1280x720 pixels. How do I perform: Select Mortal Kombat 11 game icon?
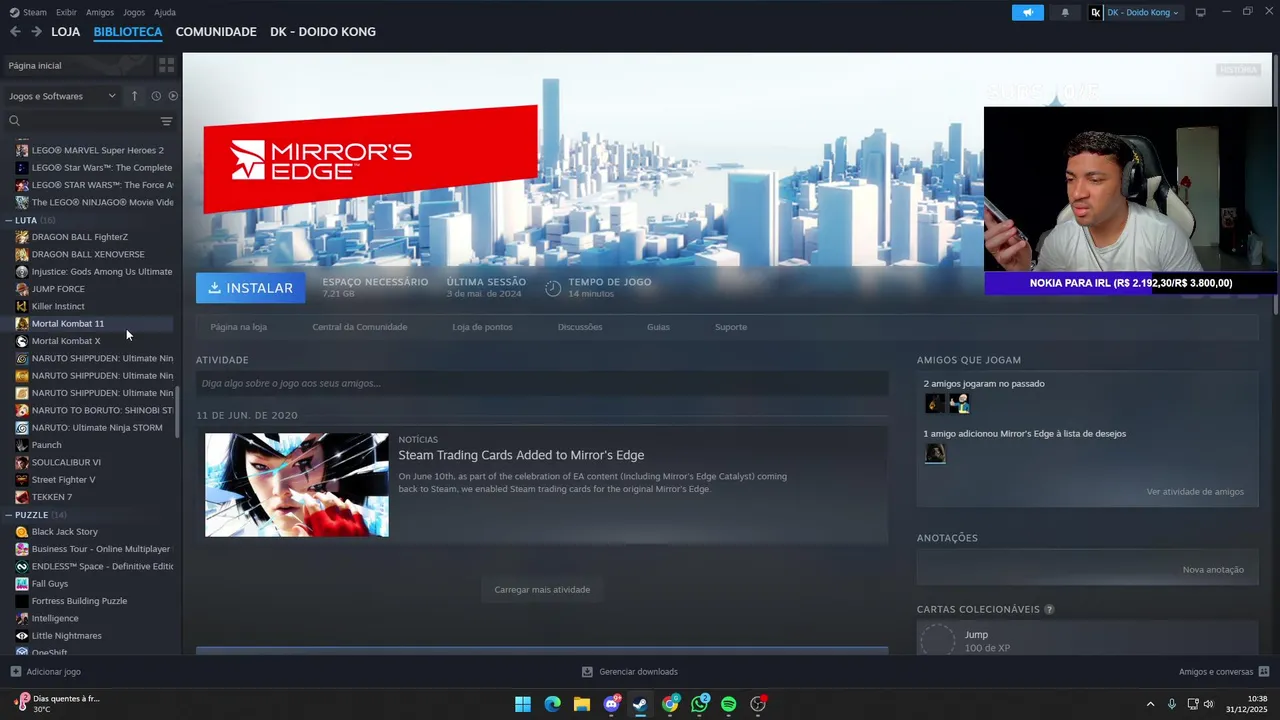tap(22, 324)
